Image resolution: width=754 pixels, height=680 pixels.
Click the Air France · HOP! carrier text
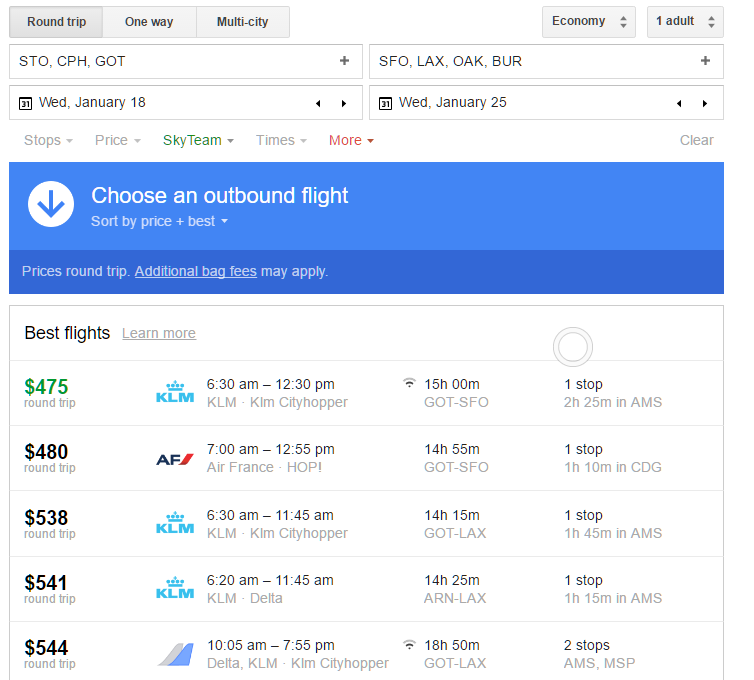(264, 467)
